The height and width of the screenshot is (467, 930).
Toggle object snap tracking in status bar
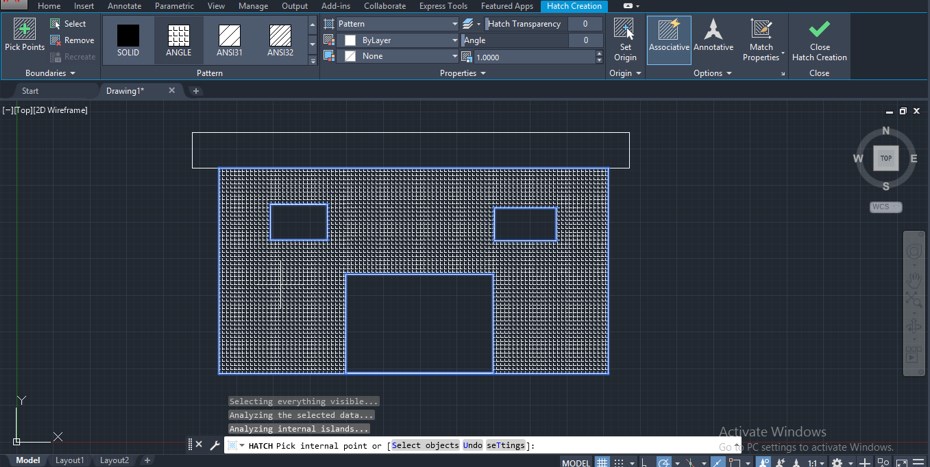[718, 462]
